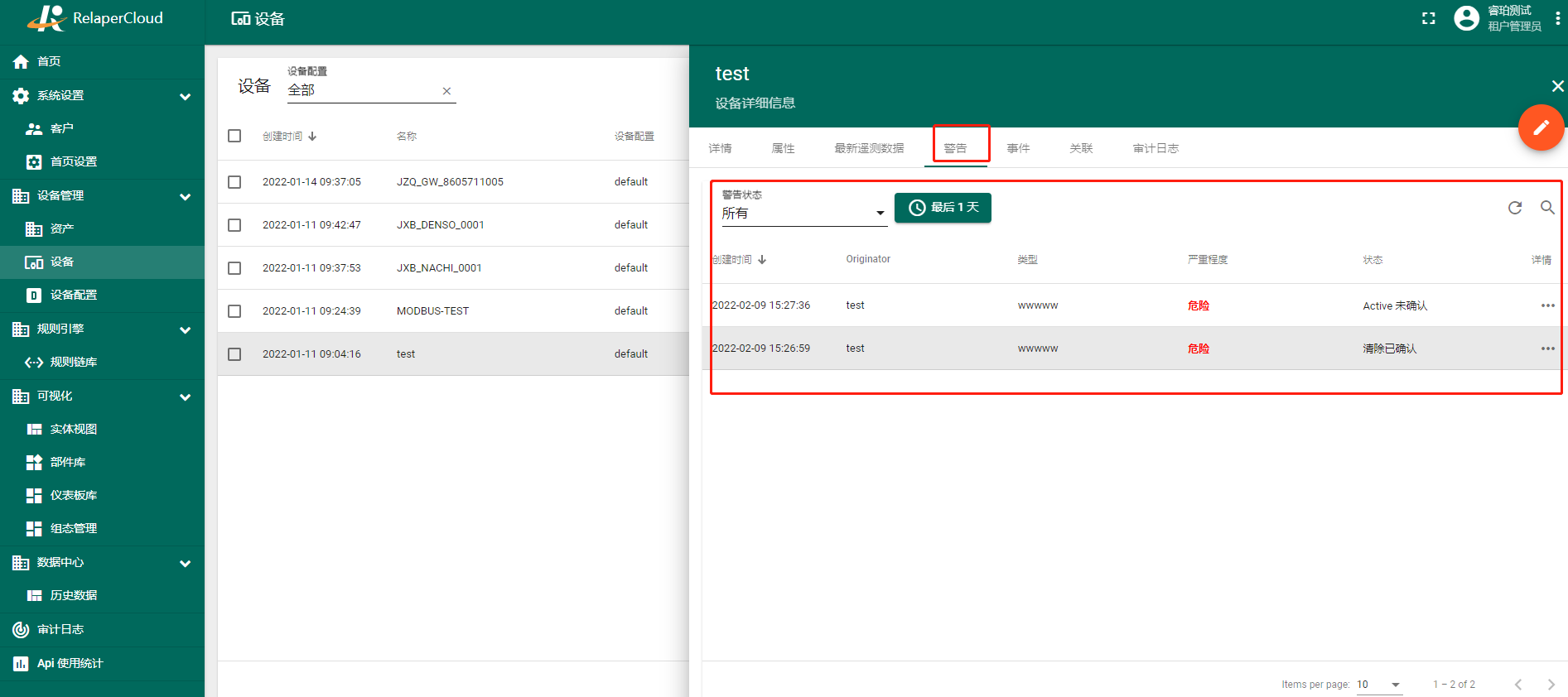Collapse the 设备管理 menu section
The height and width of the screenshot is (697, 1568).
tap(185, 197)
